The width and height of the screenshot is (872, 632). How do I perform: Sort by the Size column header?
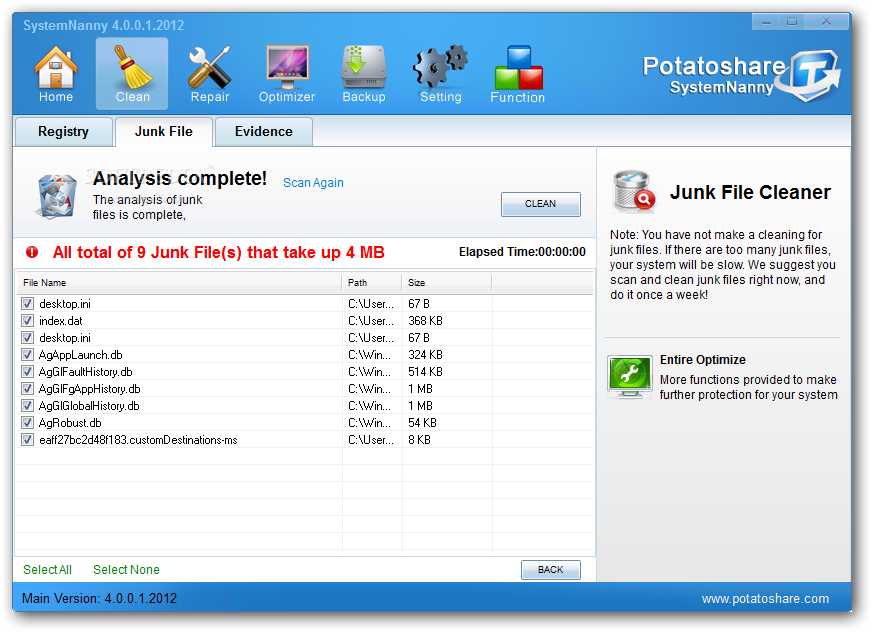pyautogui.click(x=447, y=283)
